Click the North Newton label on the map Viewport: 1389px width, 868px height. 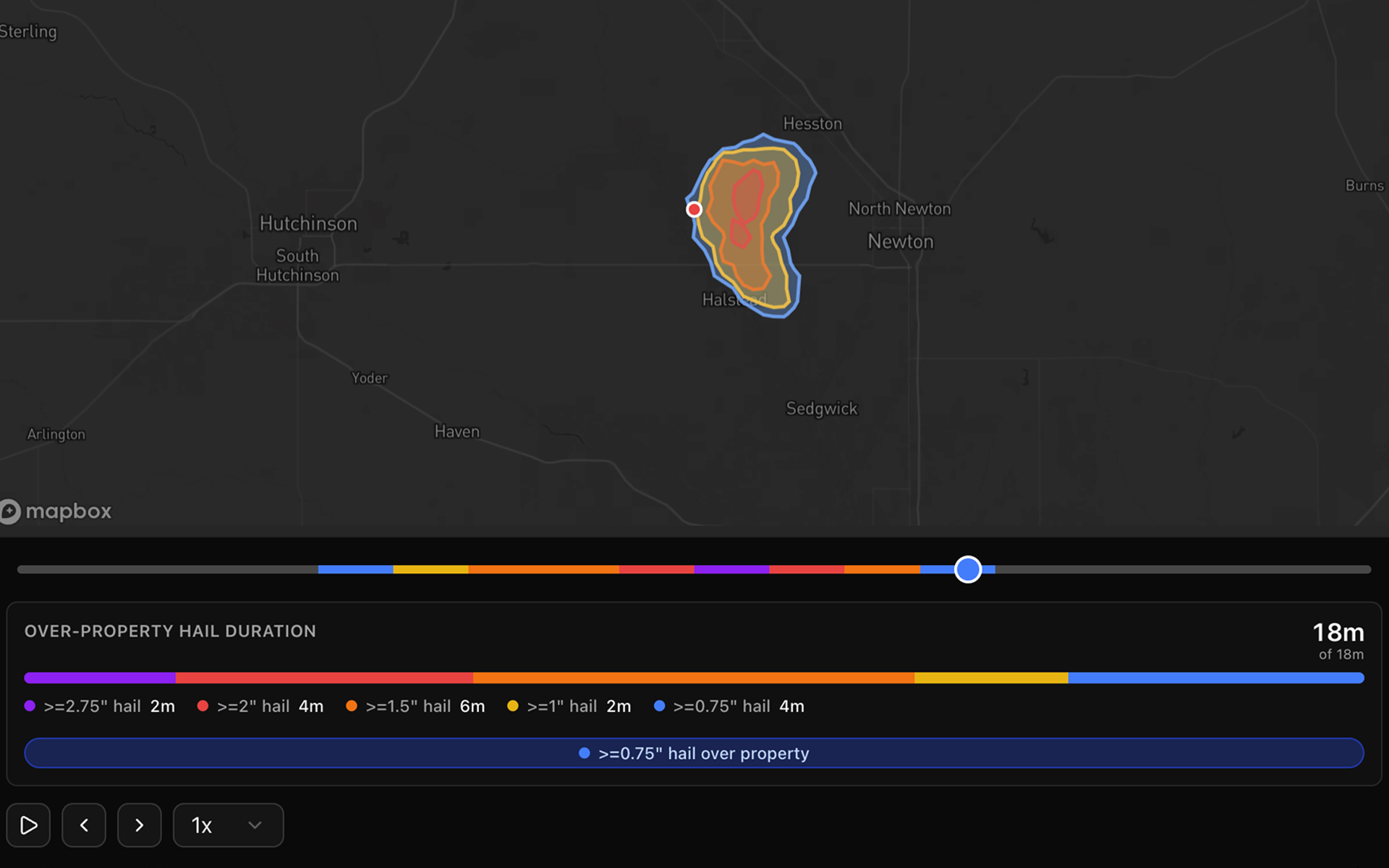(x=899, y=209)
